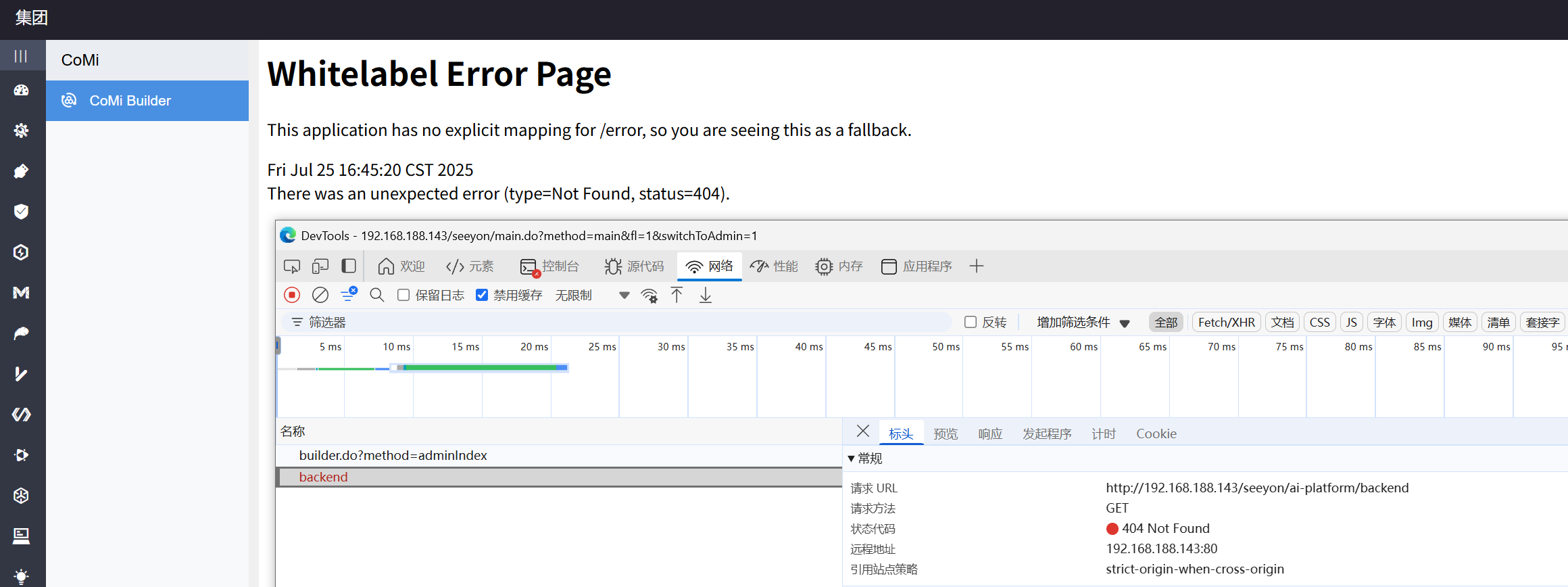Image resolution: width=1568 pixels, height=587 pixels.
Task: Open the 响应 tab
Action: [x=990, y=433]
